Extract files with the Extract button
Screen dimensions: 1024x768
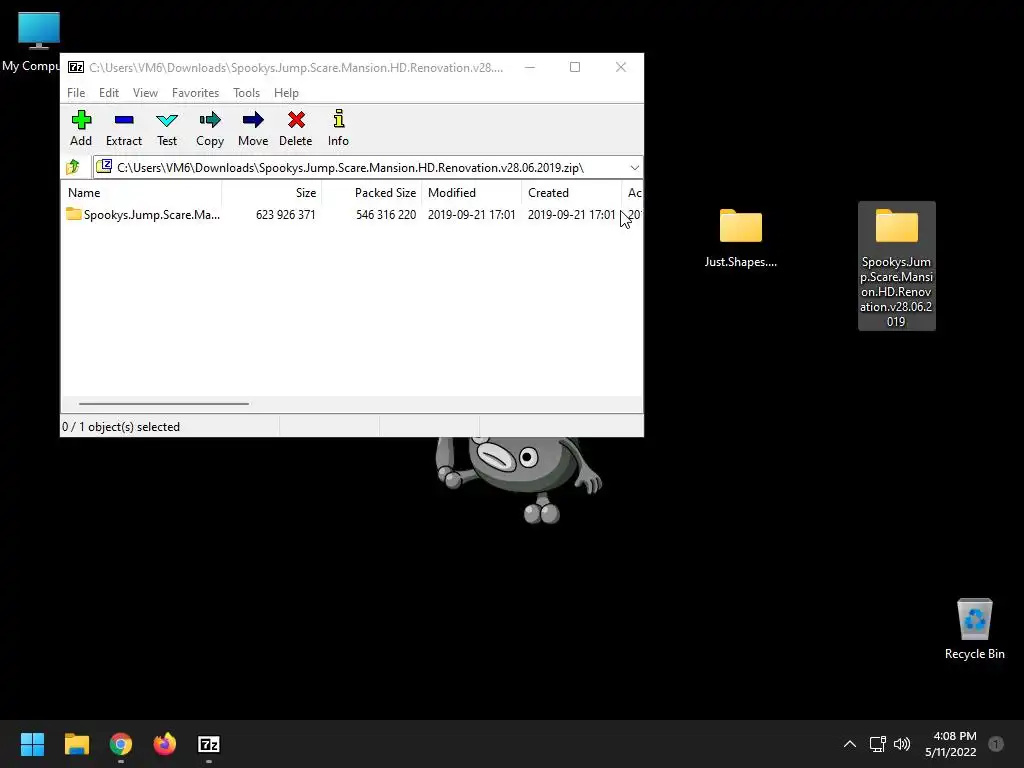(x=123, y=128)
